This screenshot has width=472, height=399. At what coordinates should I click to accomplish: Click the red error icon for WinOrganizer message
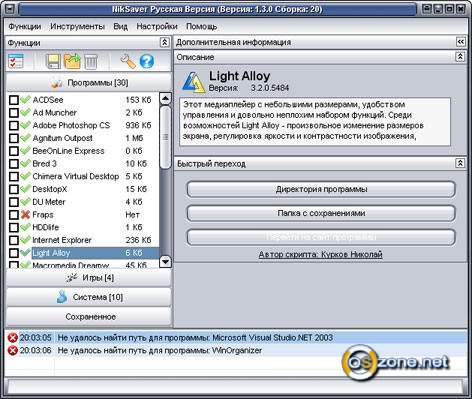coord(13,351)
